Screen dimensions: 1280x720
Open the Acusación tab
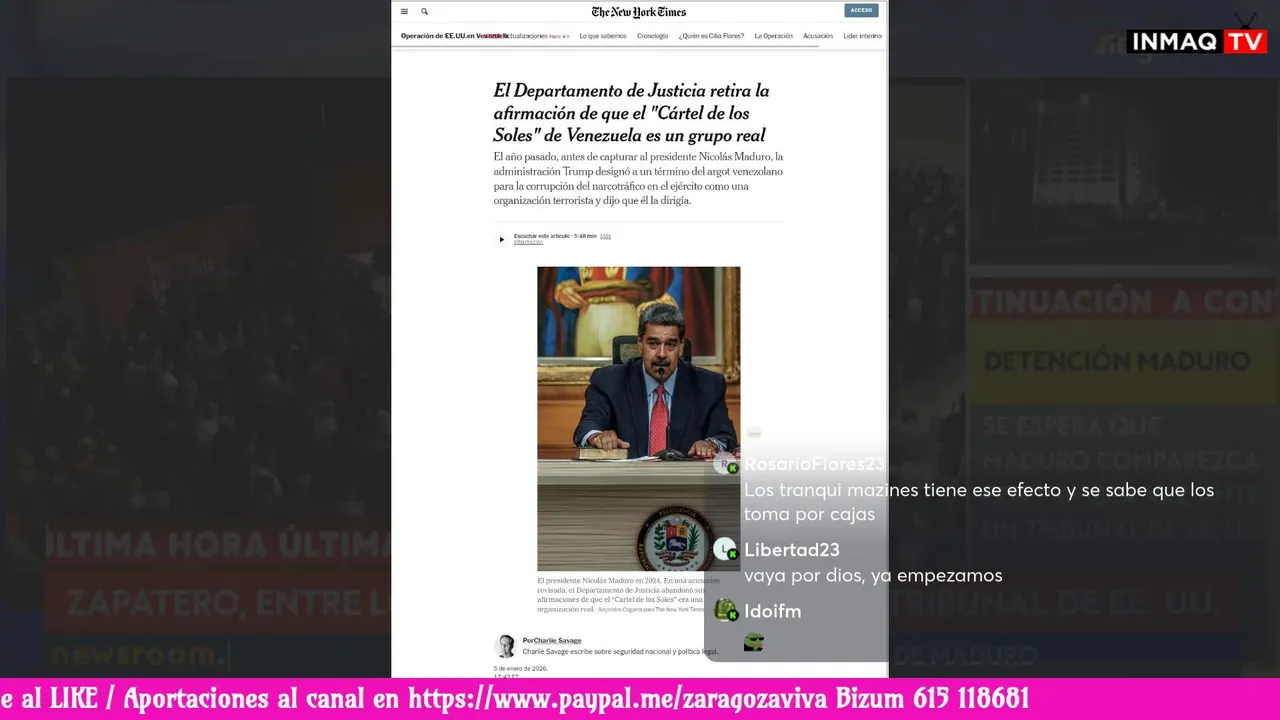pyautogui.click(x=818, y=36)
